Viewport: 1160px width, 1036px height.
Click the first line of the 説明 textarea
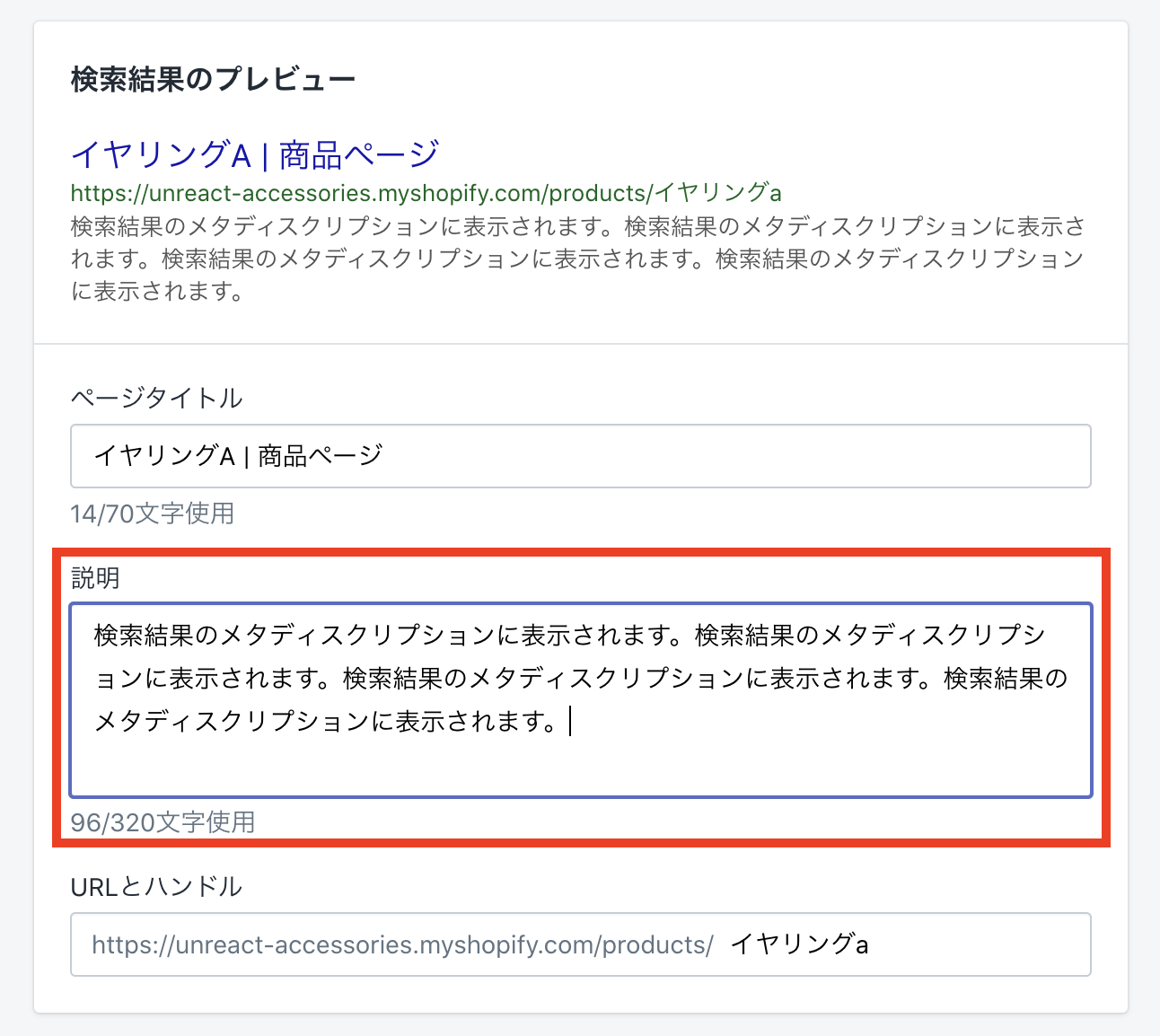click(x=569, y=636)
